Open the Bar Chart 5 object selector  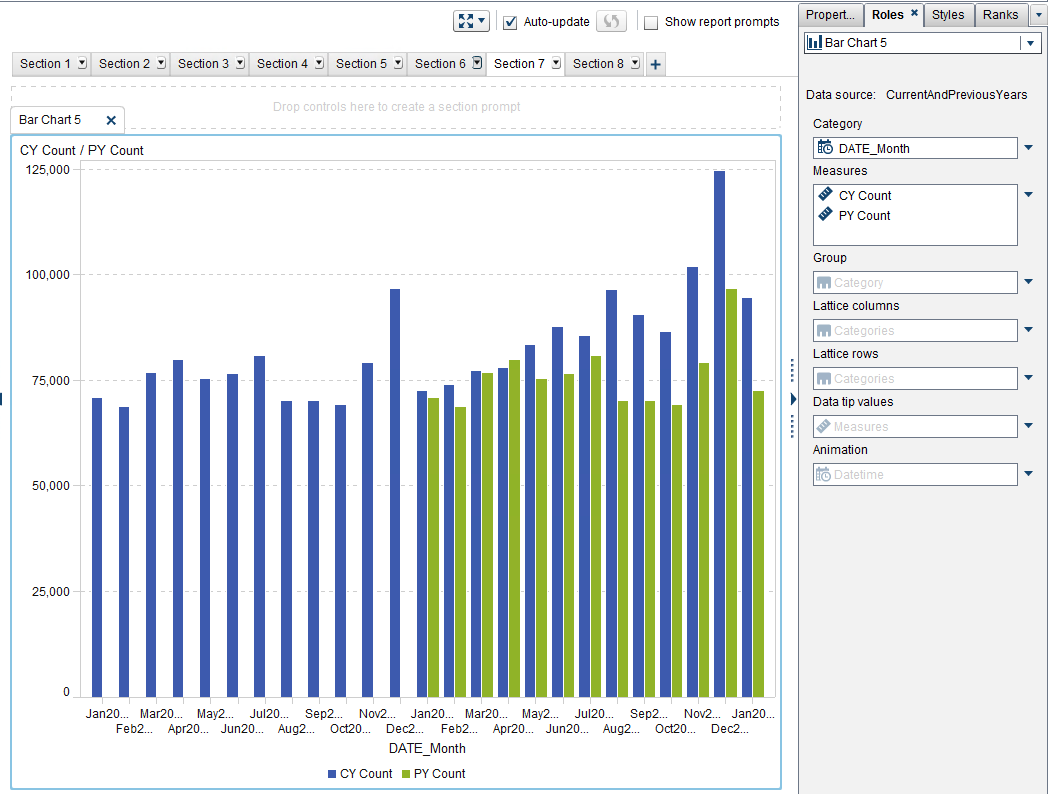tap(1028, 43)
